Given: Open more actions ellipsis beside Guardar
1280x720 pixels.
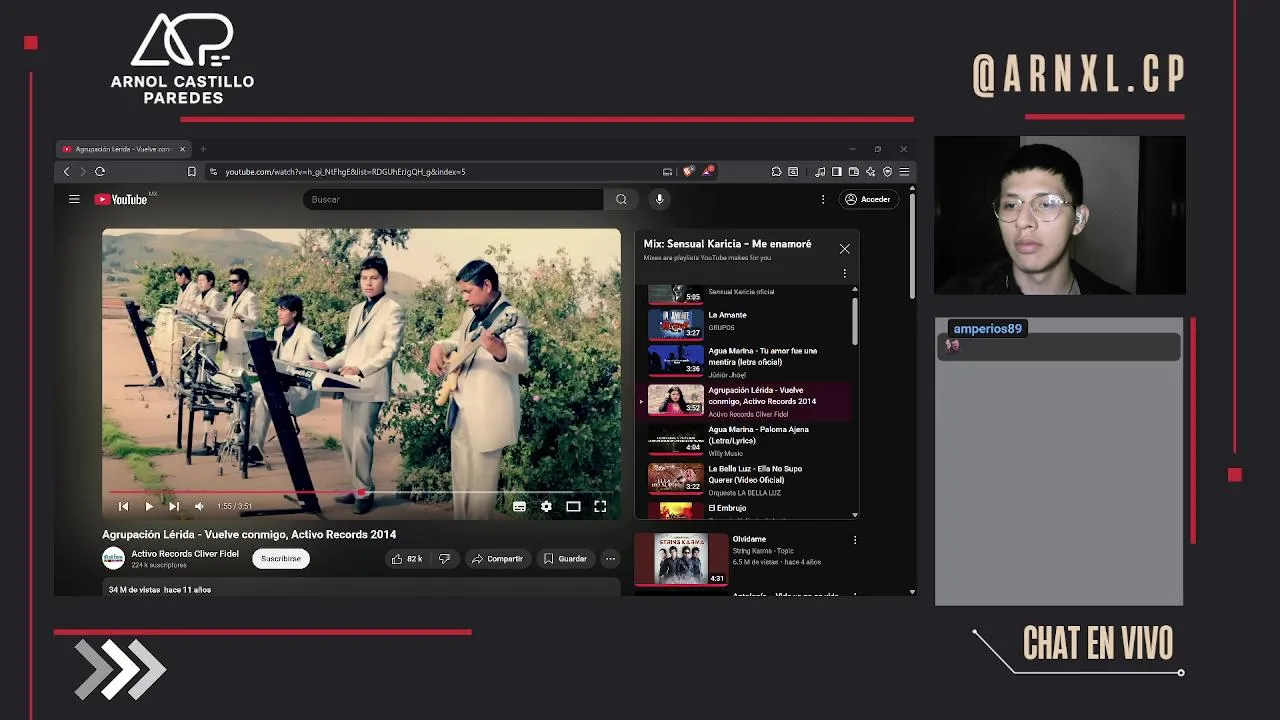Looking at the screenshot, I should click(x=610, y=559).
